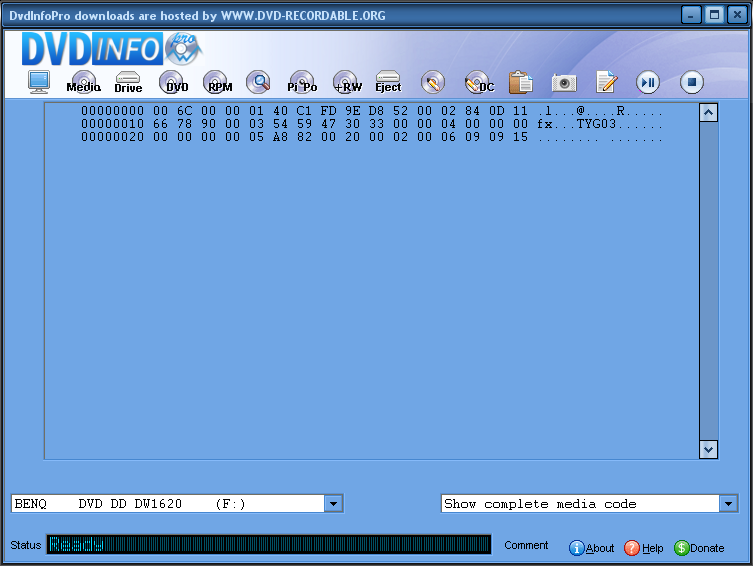Close the DvdInfoPro window

click(x=737, y=15)
